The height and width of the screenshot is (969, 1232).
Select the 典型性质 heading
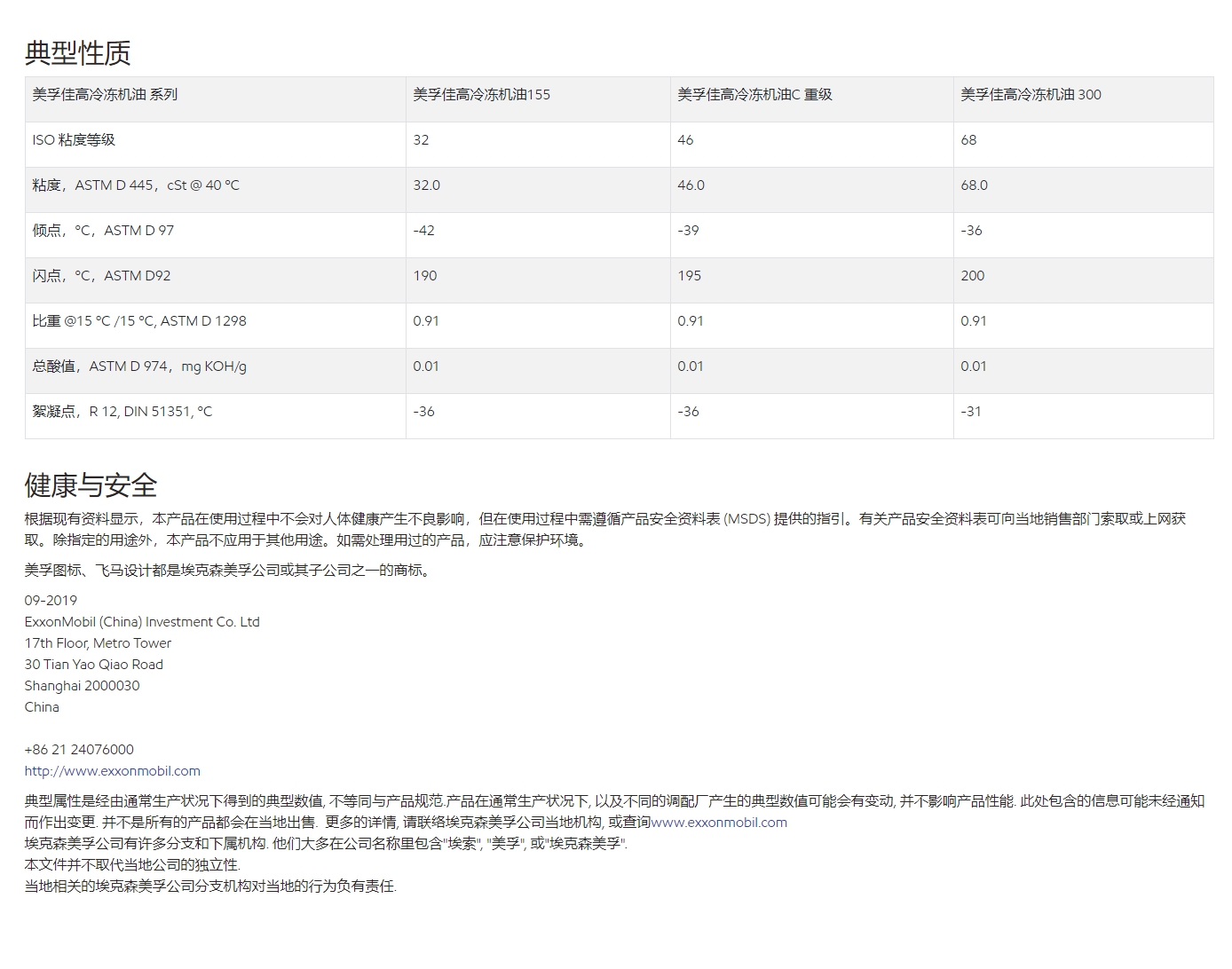click(78, 53)
